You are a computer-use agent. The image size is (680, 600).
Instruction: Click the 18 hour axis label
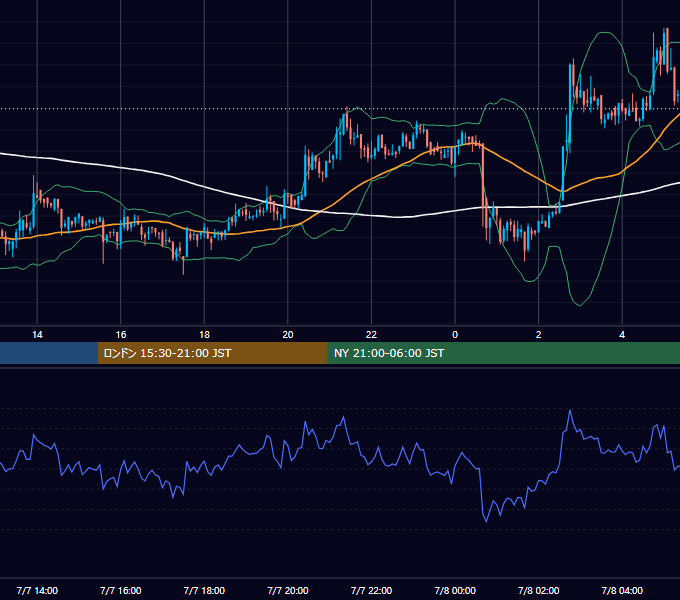(204, 335)
